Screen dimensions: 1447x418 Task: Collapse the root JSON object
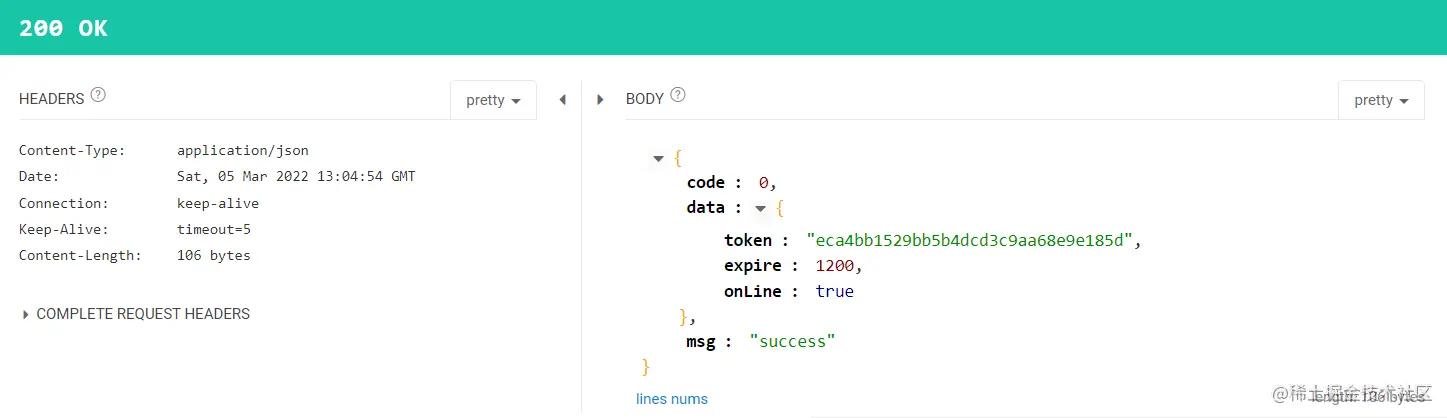[658, 158]
